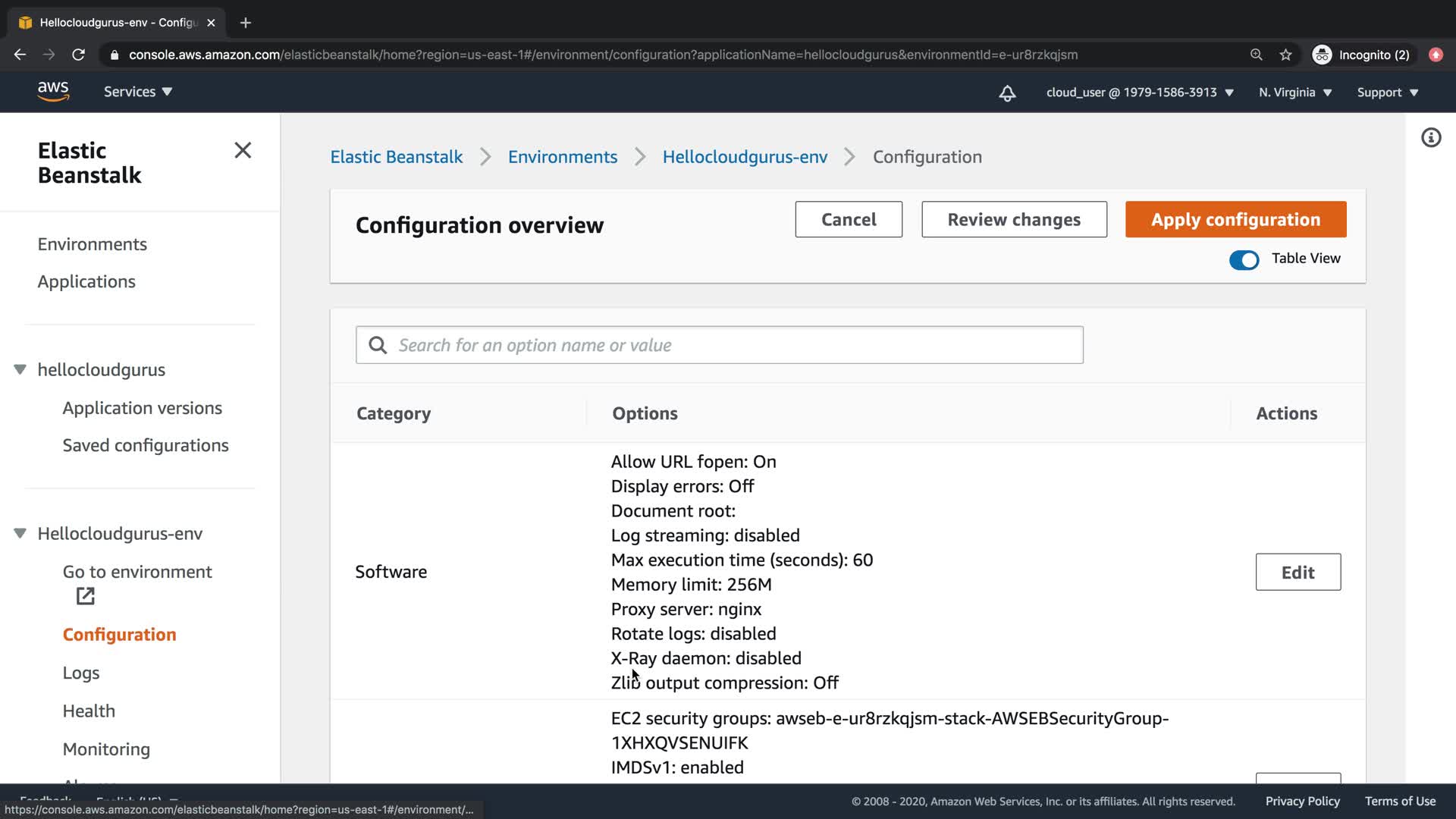Click the browser back arrow
This screenshot has height=819, width=1456.
(x=20, y=55)
